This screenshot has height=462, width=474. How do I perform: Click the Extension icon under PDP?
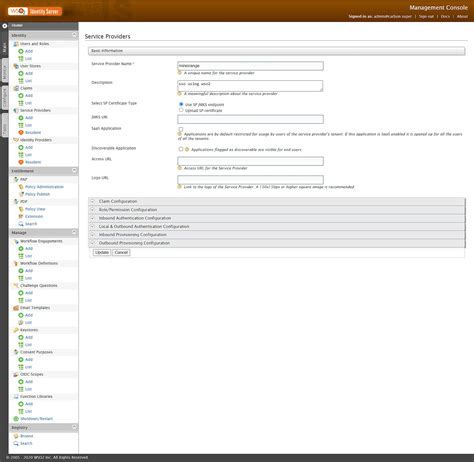pos(21,217)
